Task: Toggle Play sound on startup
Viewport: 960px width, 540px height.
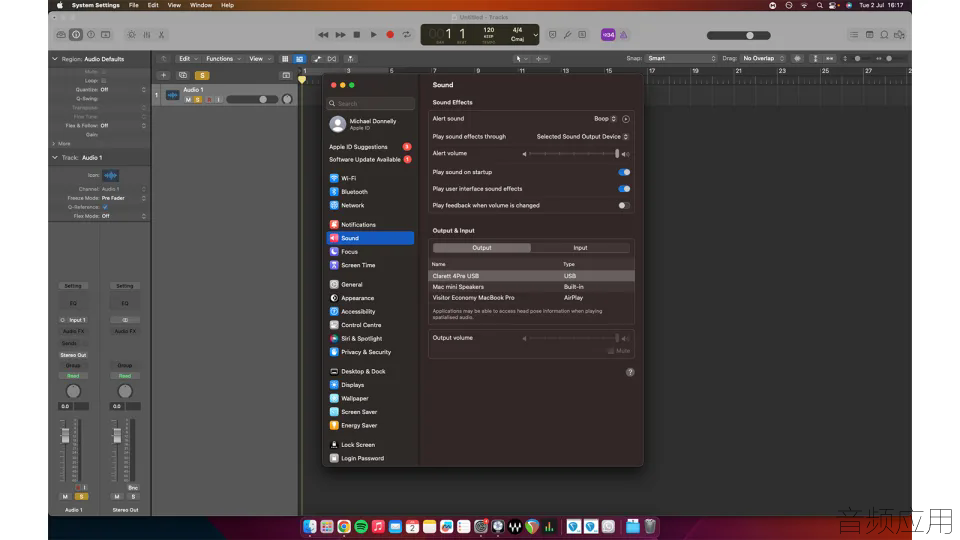Action: click(624, 172)
